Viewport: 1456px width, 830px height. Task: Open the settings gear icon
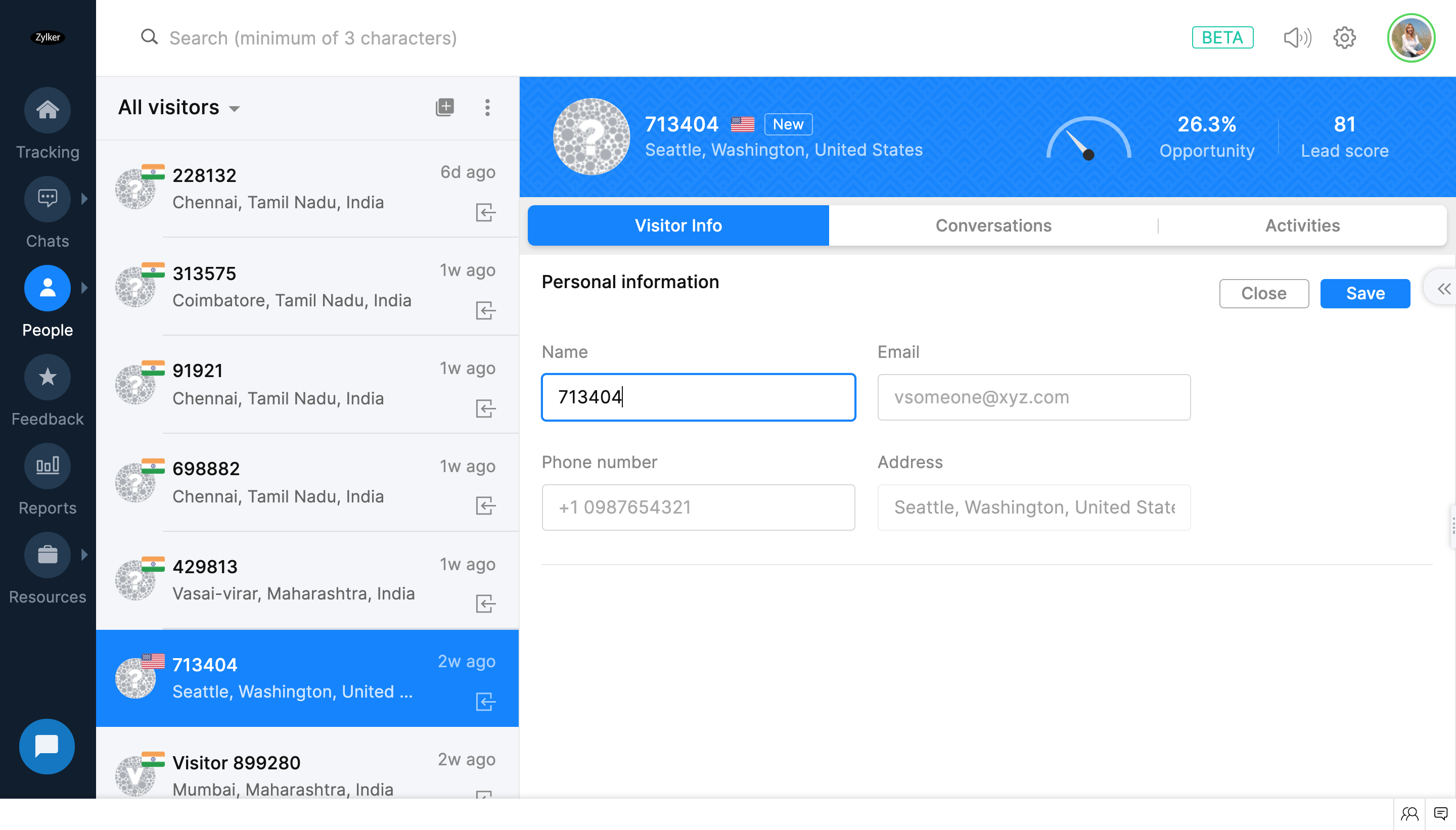tap(1344, 38)
